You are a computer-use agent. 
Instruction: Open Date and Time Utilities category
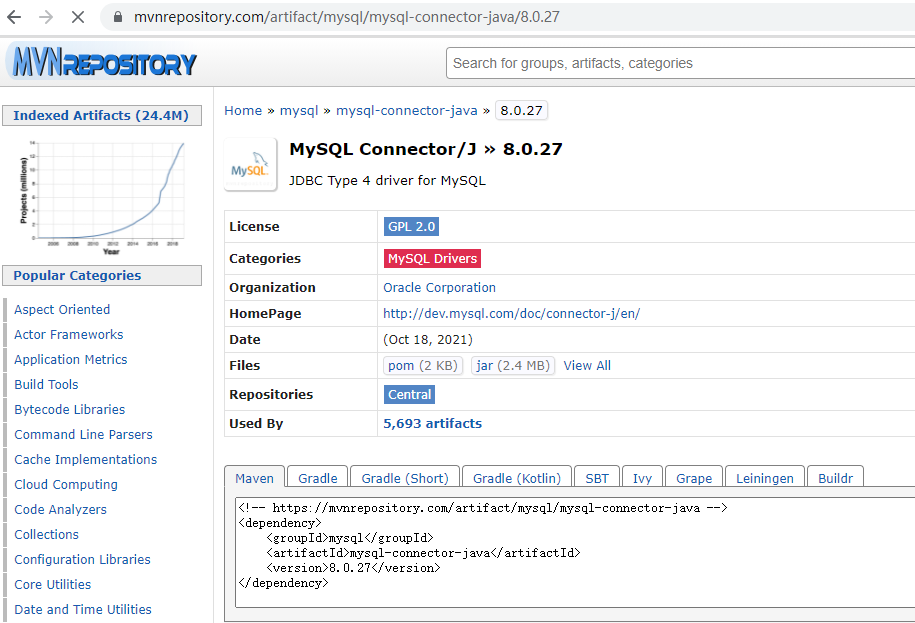(x=83, y=610)
